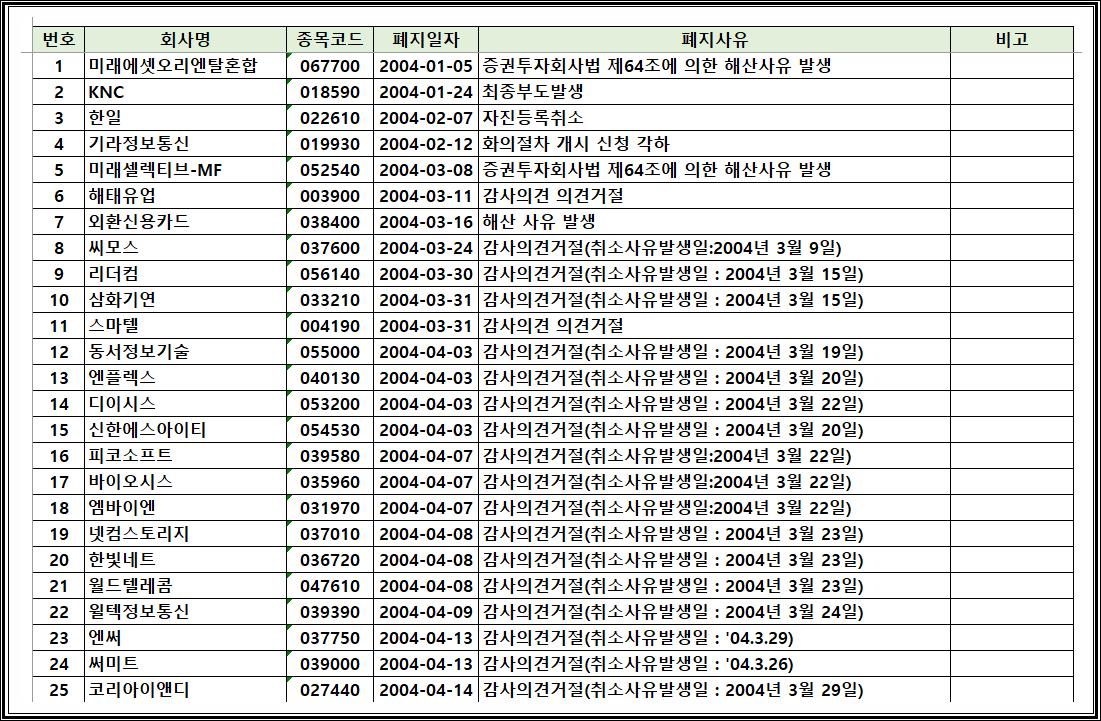Select date cell 2004-03-11
The width and height of the screenshot is (1101, 721).
[426, 196]
